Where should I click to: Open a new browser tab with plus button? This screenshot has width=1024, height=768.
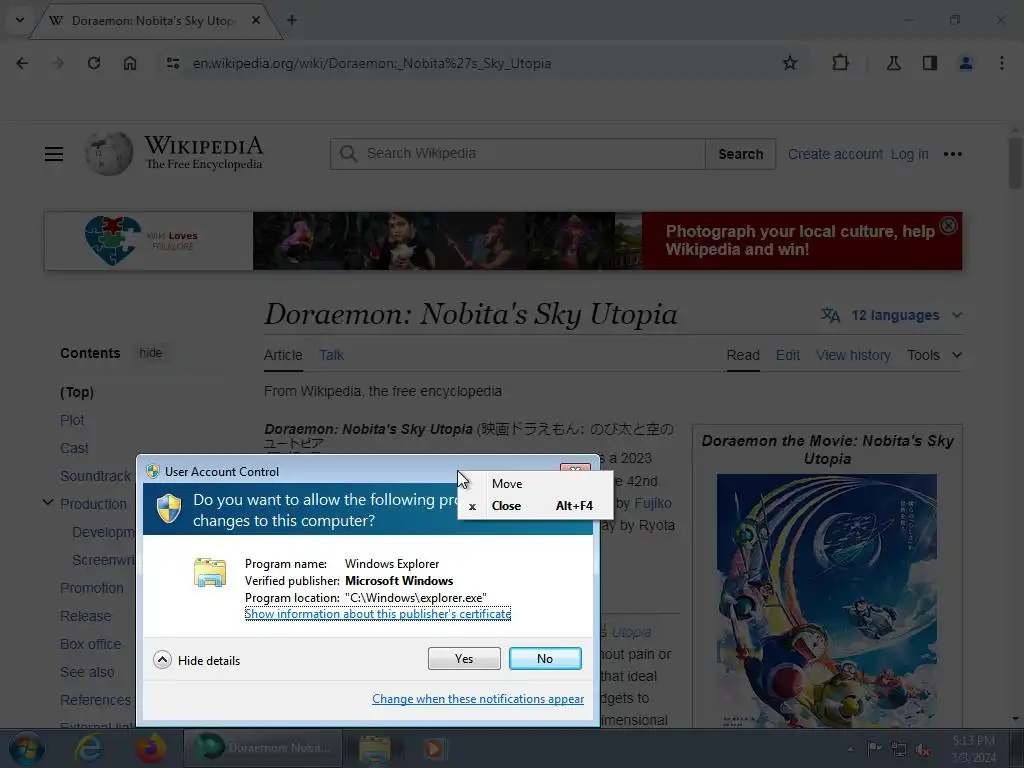pyautogui.click(x=292, y=20)
